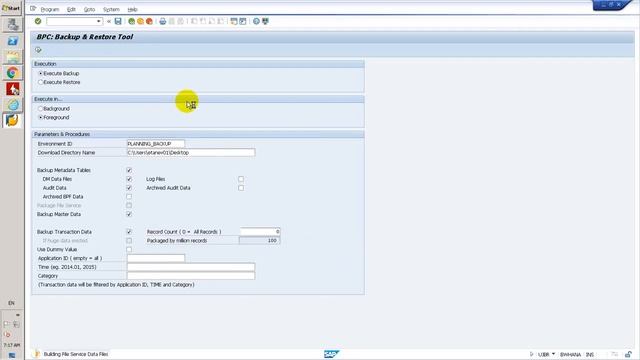Click the red application icon on taskbar

pyautogui.click(x=13, y=89)
